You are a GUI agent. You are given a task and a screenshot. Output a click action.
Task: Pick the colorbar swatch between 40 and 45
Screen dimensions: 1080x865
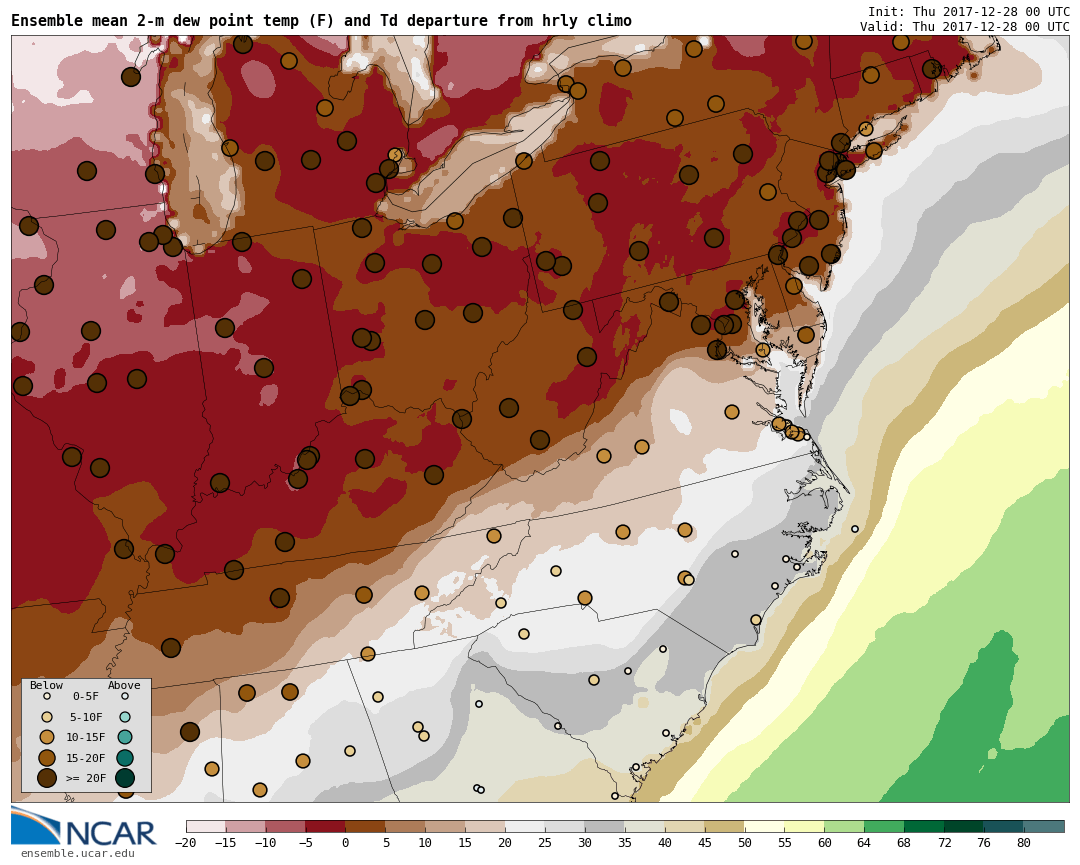click(x=685, y=826)
